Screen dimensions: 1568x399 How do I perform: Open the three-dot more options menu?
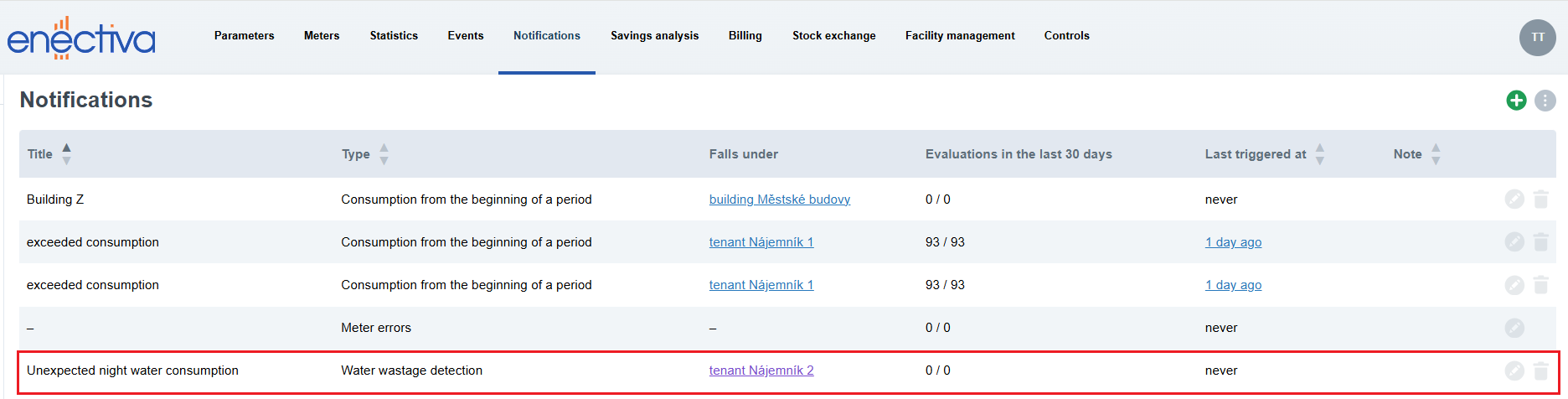1545,101
